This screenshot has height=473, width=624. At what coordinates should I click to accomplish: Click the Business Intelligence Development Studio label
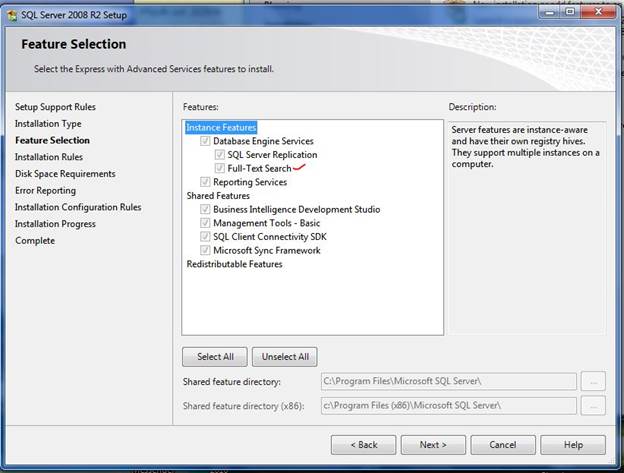coord(296,209)
